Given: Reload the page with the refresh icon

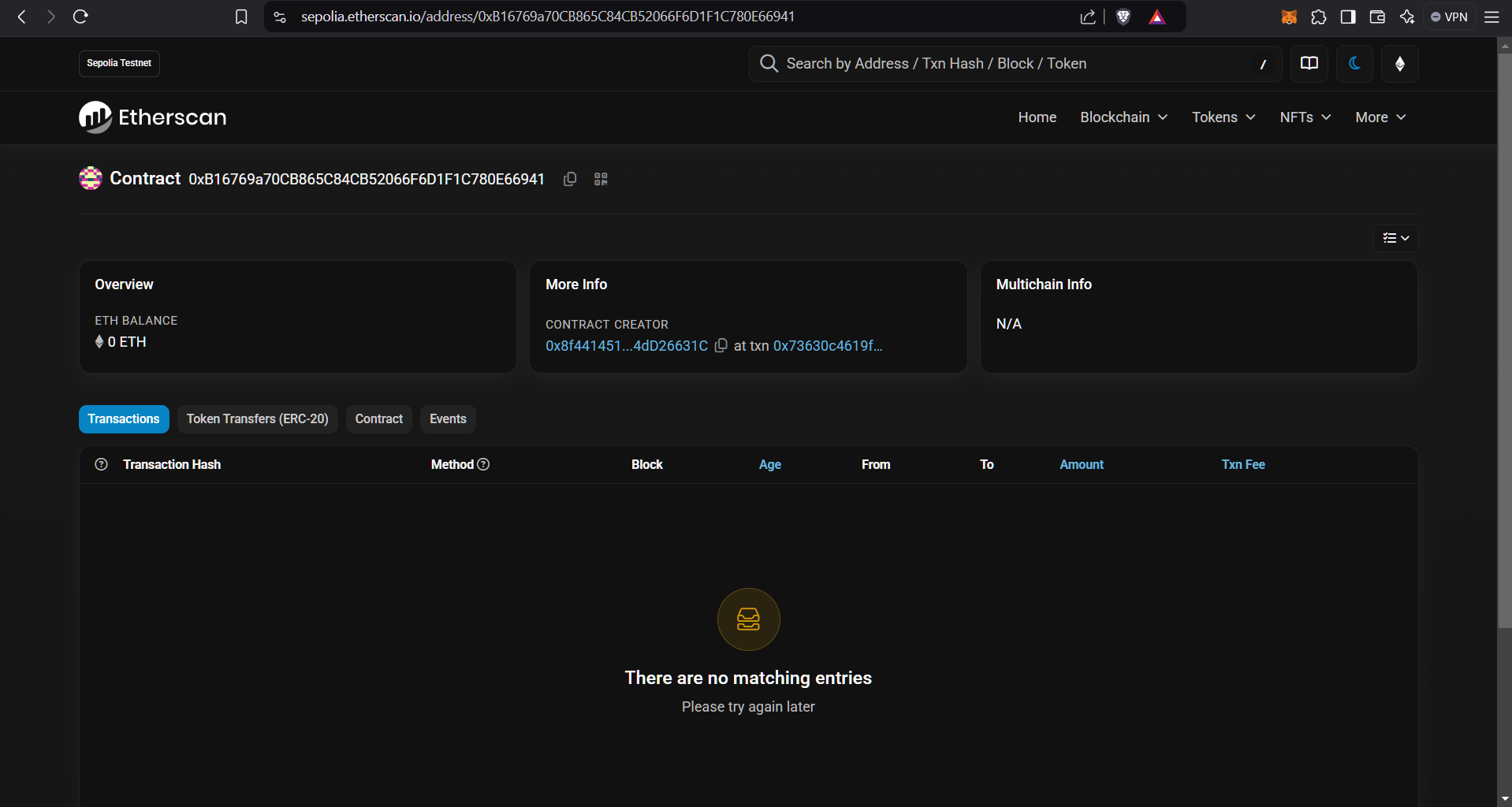Looking at the screenshot, I should [x=80, y=17].
